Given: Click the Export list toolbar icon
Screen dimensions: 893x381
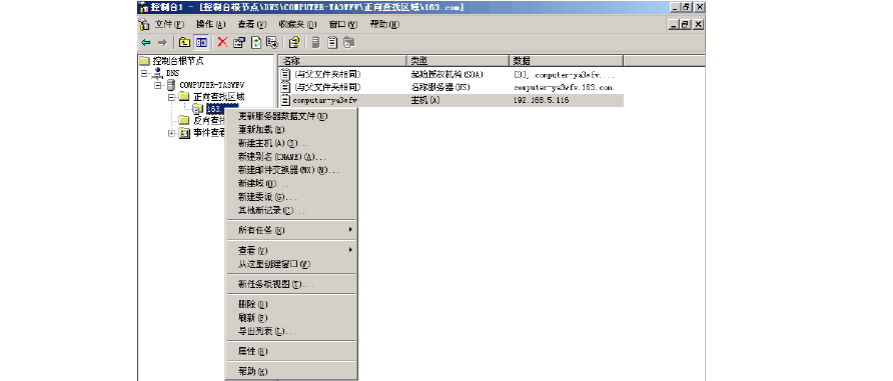Looking at the screenshot, I should pyautogui.click(x=272, y=42).
